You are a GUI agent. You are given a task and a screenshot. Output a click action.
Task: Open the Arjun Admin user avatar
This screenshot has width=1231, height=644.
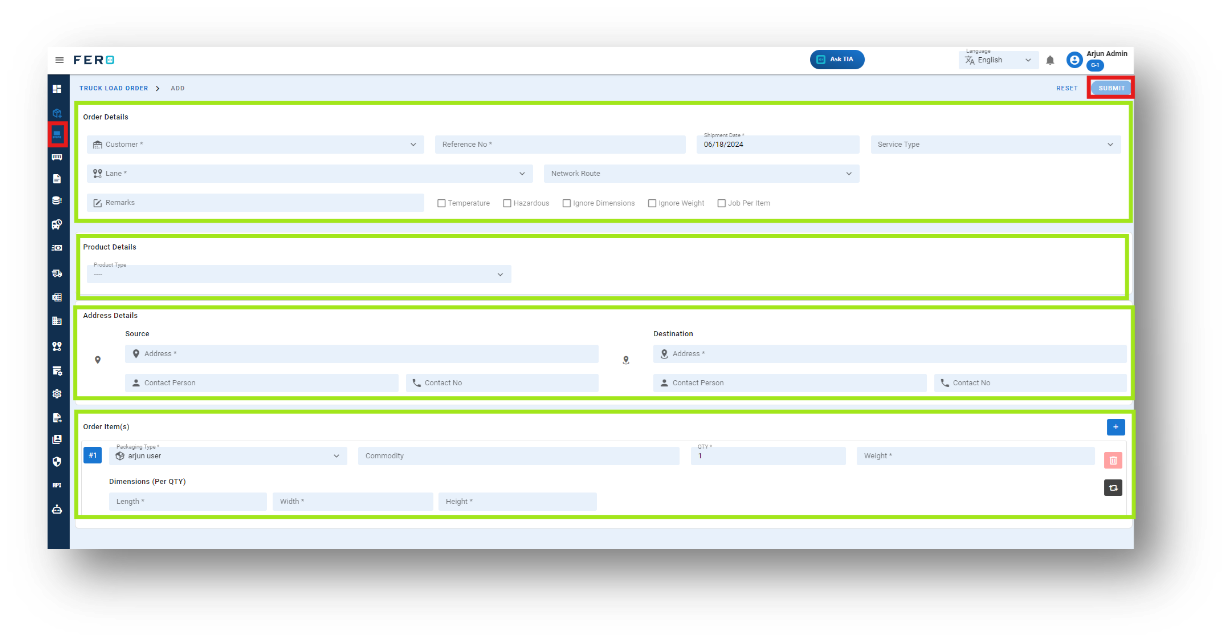[1074, 60]
